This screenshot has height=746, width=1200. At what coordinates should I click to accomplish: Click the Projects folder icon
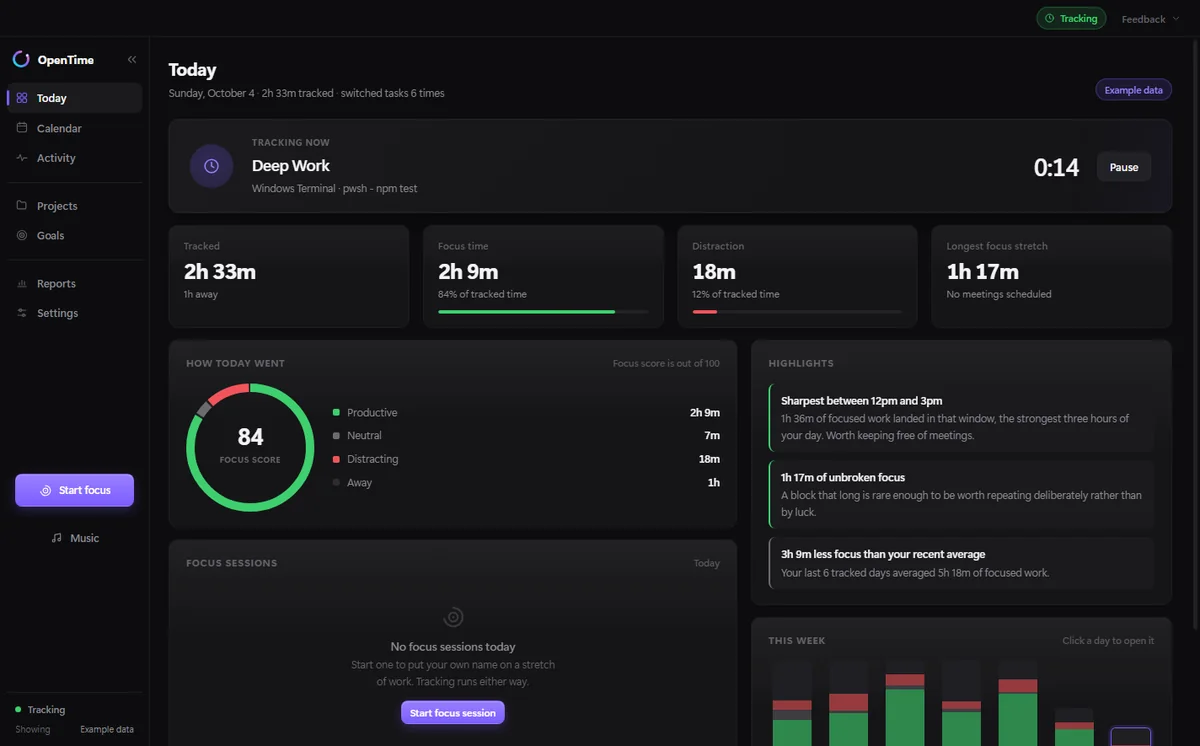[x=22, y=206]
